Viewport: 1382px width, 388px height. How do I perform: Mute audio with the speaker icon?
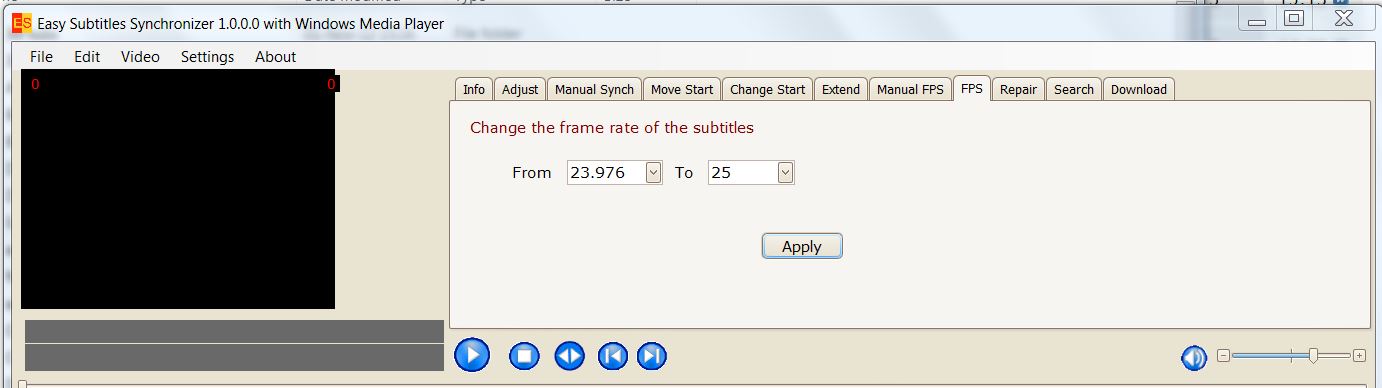tap(1193, 357)
